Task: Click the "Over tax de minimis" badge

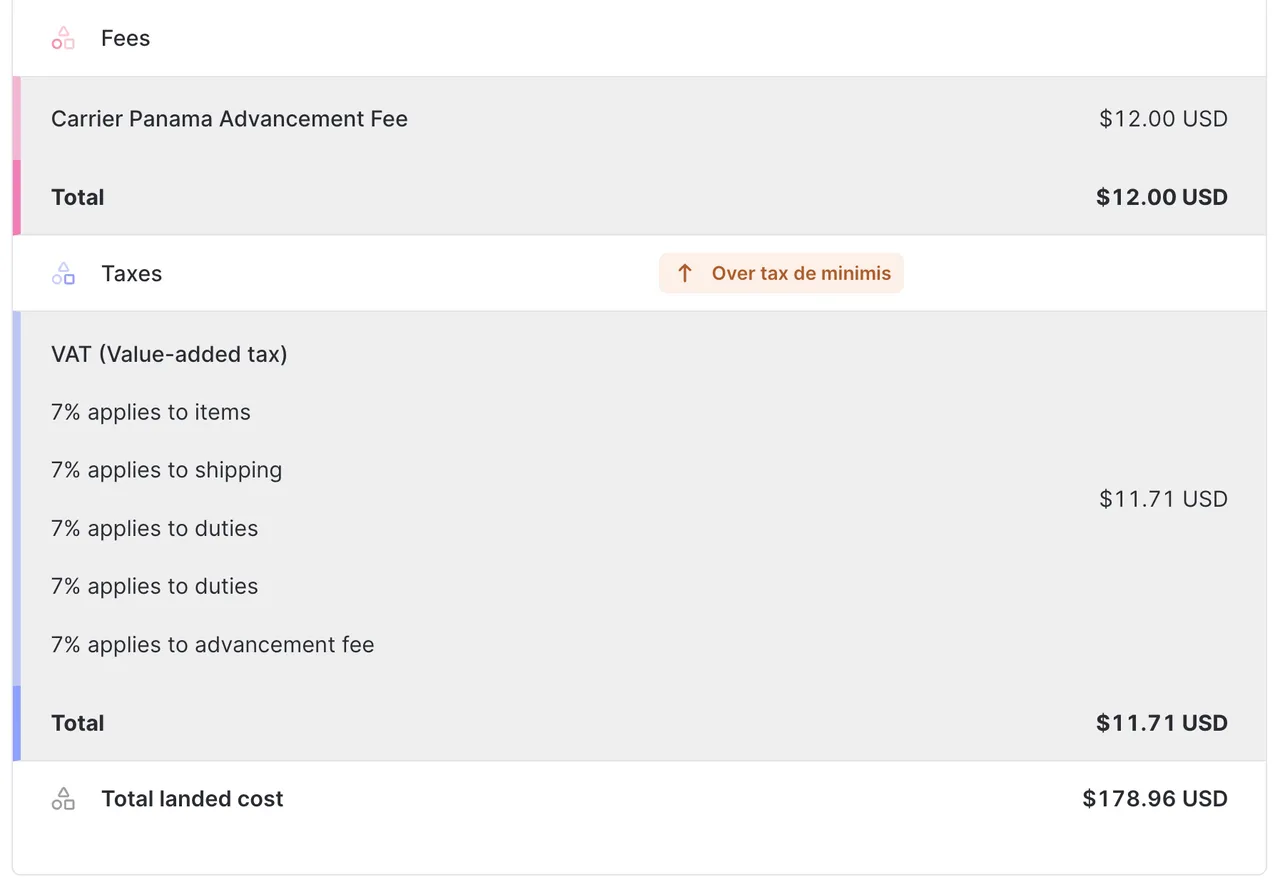Action: (781, 272)
